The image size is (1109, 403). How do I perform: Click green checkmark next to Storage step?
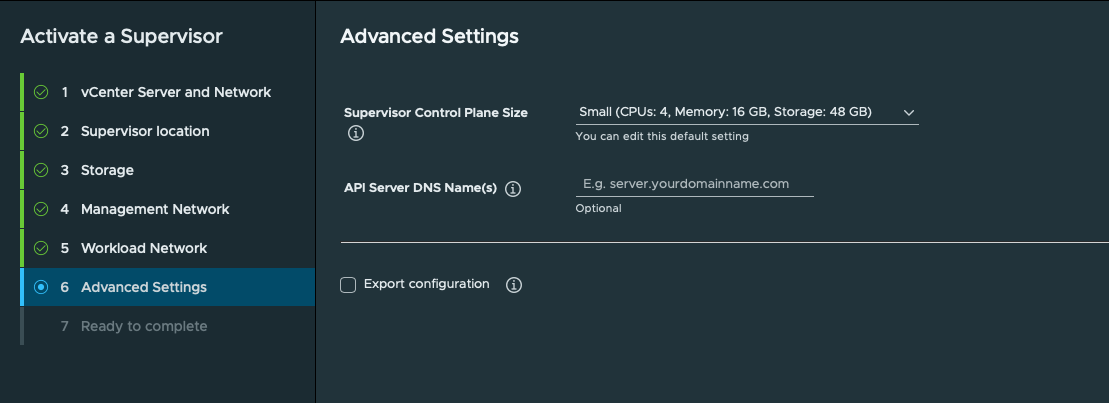pos(41,170)
